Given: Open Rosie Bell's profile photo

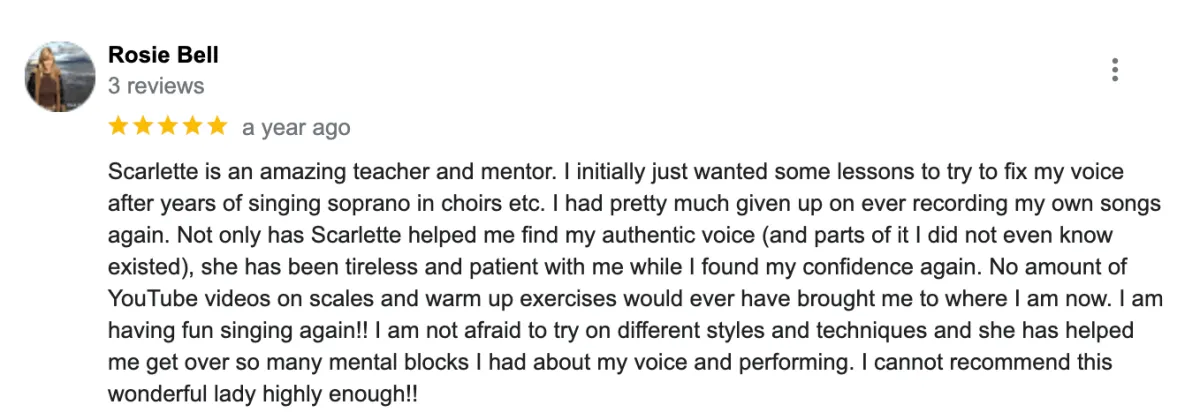Looking at the screenshot, I should [60, 76].
